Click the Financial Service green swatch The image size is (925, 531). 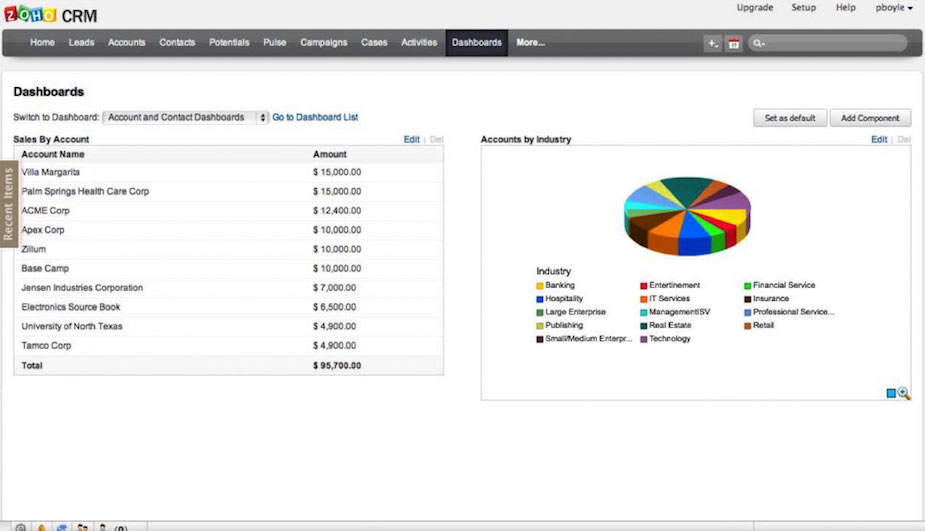point(747,286)
